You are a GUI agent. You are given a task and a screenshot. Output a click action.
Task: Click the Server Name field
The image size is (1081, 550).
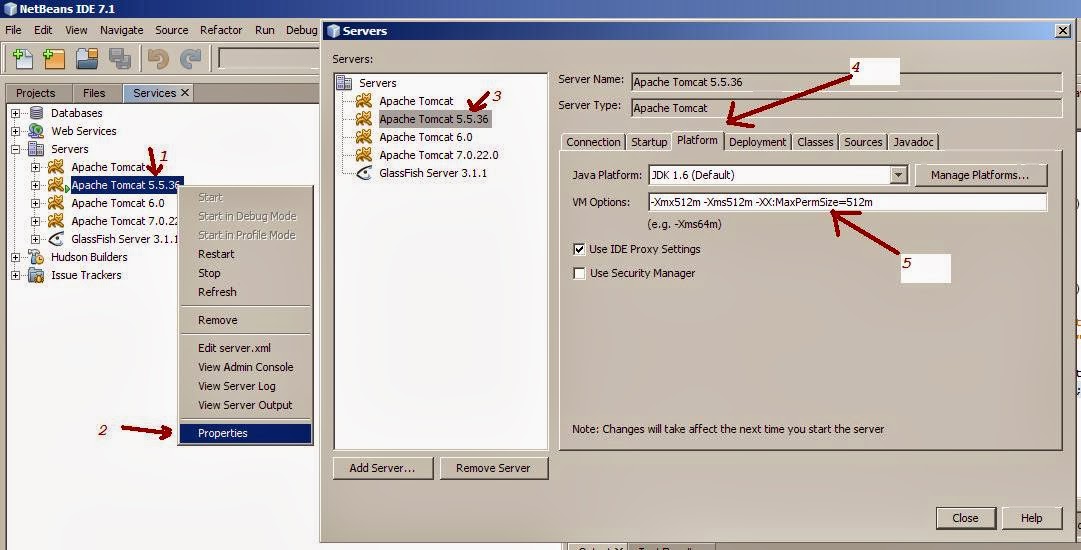click(846, 82)
